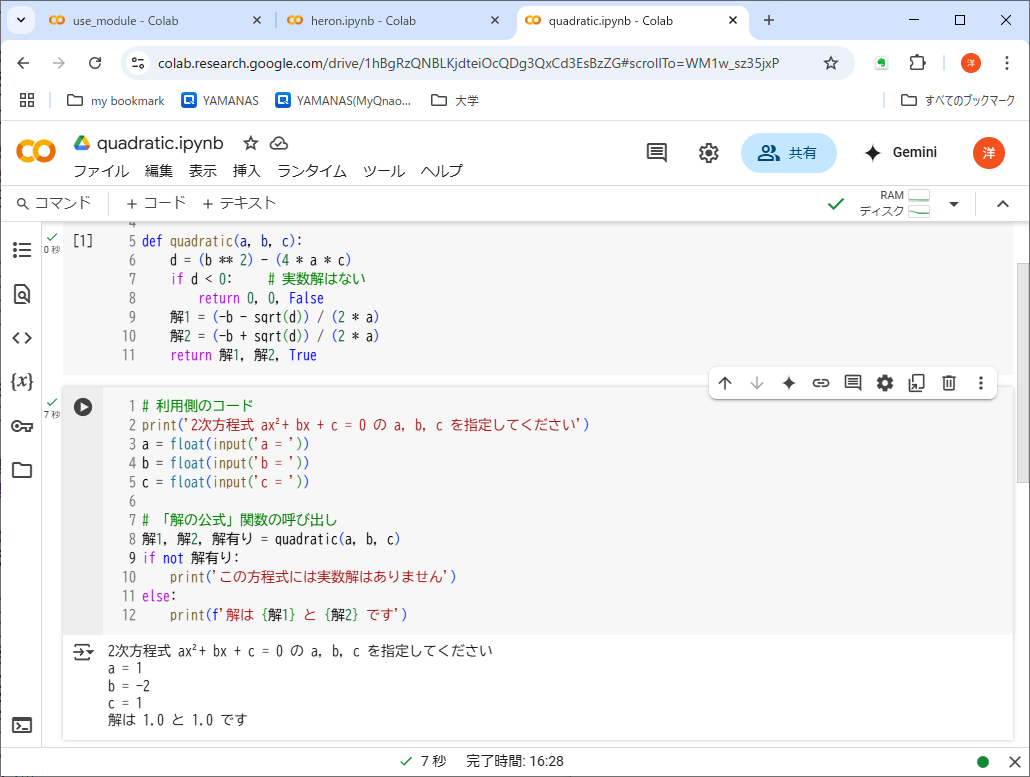The width and height of the screenshot is (1030, 777).
Task: Open the Chrome apps grid shortcut
Action: pyautogui.click(x=27, y=100)
